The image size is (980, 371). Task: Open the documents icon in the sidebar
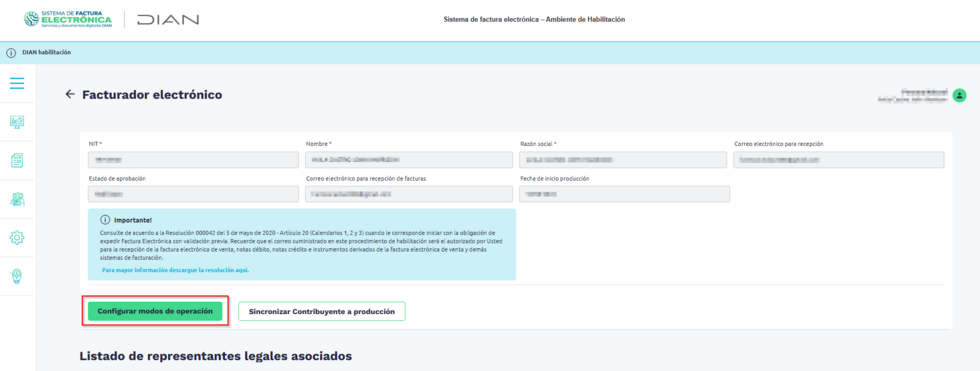pos(18,161)
